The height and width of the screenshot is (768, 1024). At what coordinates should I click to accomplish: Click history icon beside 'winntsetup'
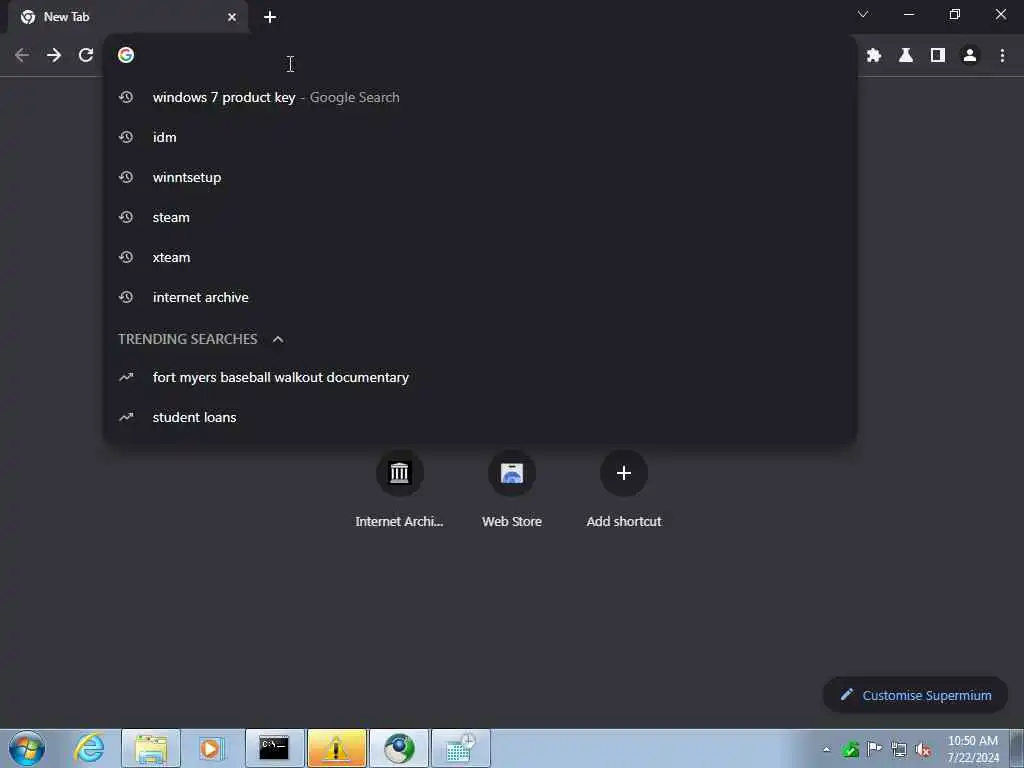click(126, 177)
